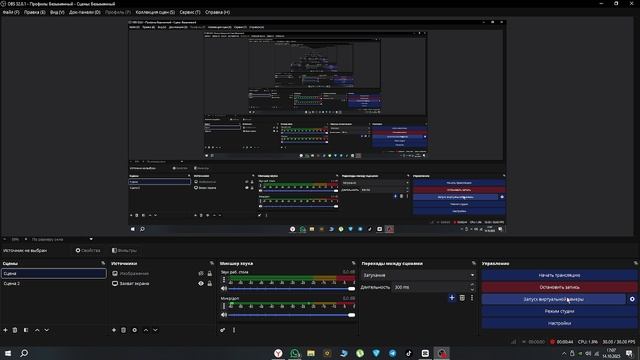
Task: Click the red Stop Recording button
Action: 559,287
